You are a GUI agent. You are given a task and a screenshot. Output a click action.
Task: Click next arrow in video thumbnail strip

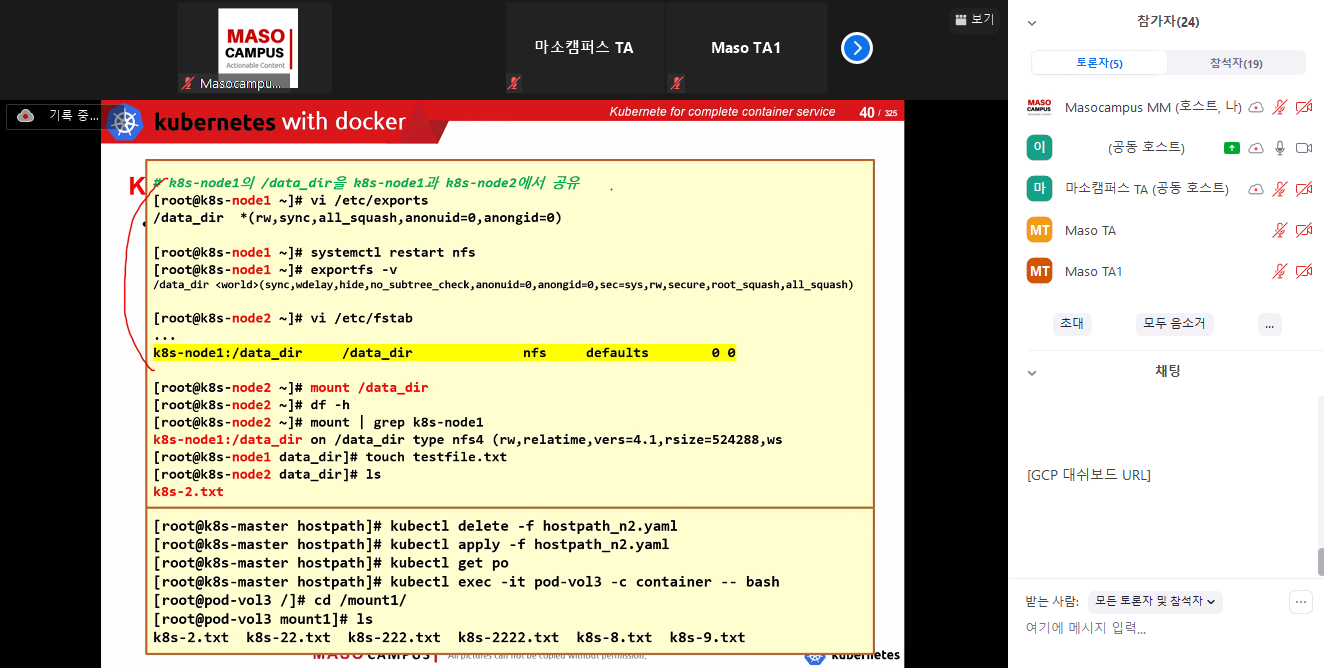click(857, 48)
